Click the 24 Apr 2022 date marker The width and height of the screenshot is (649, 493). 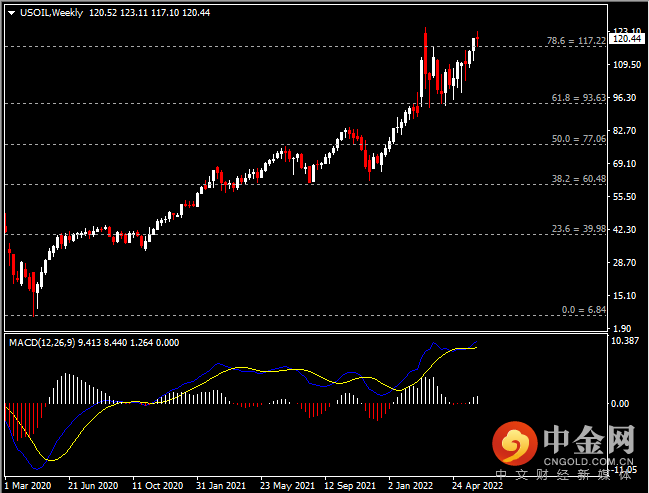pos(477,486)
